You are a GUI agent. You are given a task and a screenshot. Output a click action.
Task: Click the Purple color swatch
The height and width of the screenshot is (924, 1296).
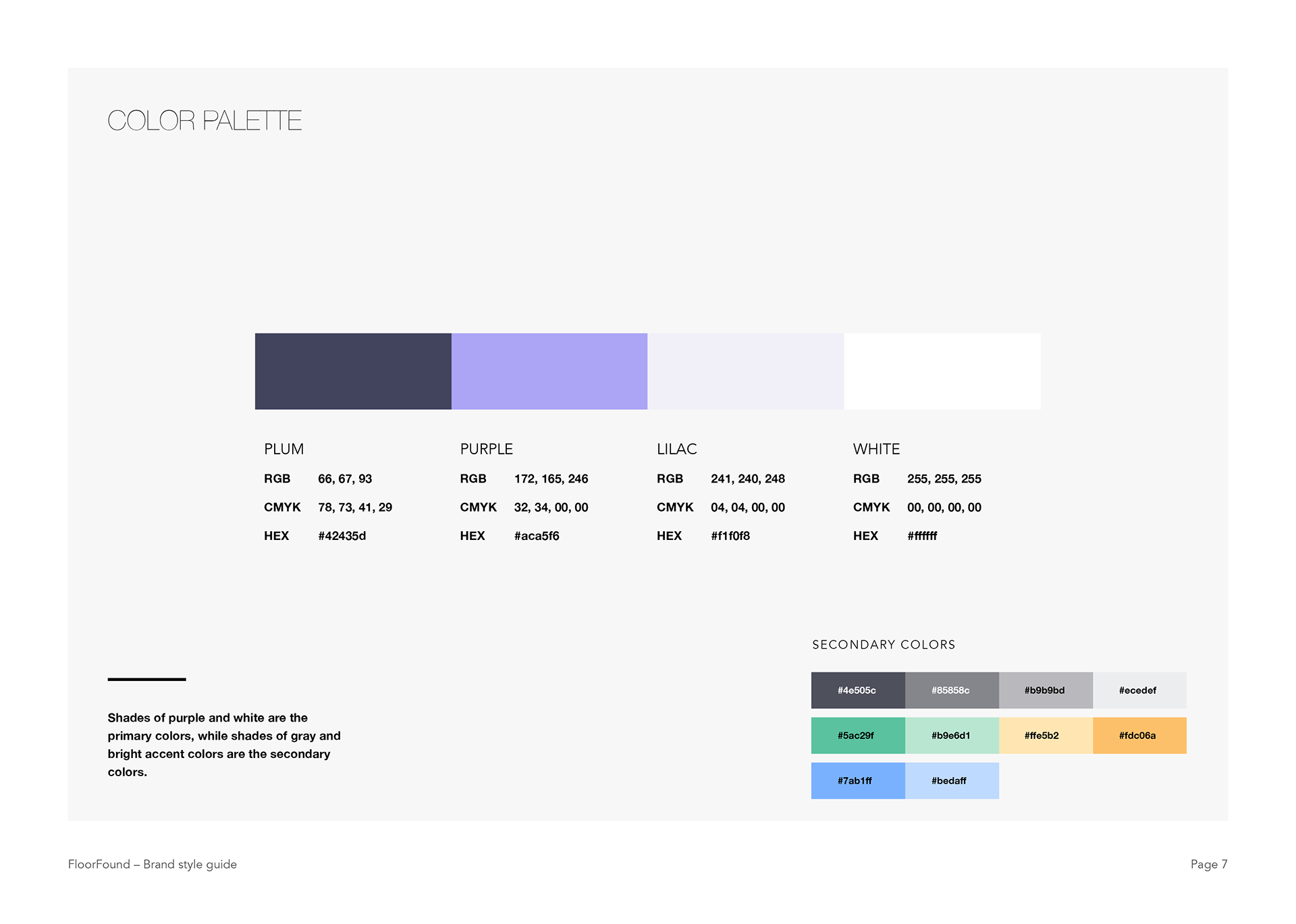[x=549, y=371]
